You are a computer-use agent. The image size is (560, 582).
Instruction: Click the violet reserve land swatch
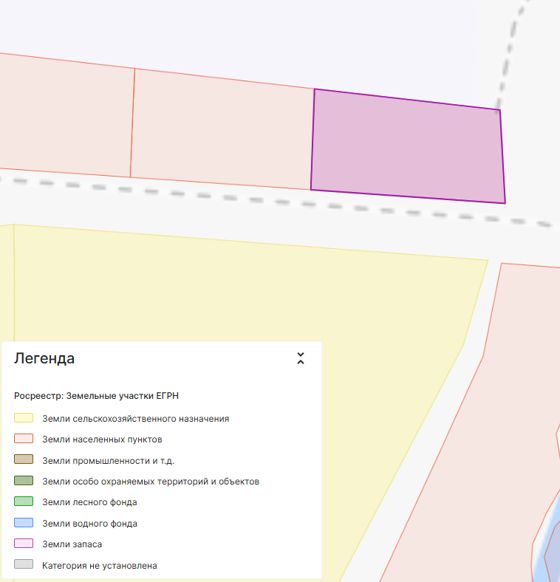pos(23,543)
